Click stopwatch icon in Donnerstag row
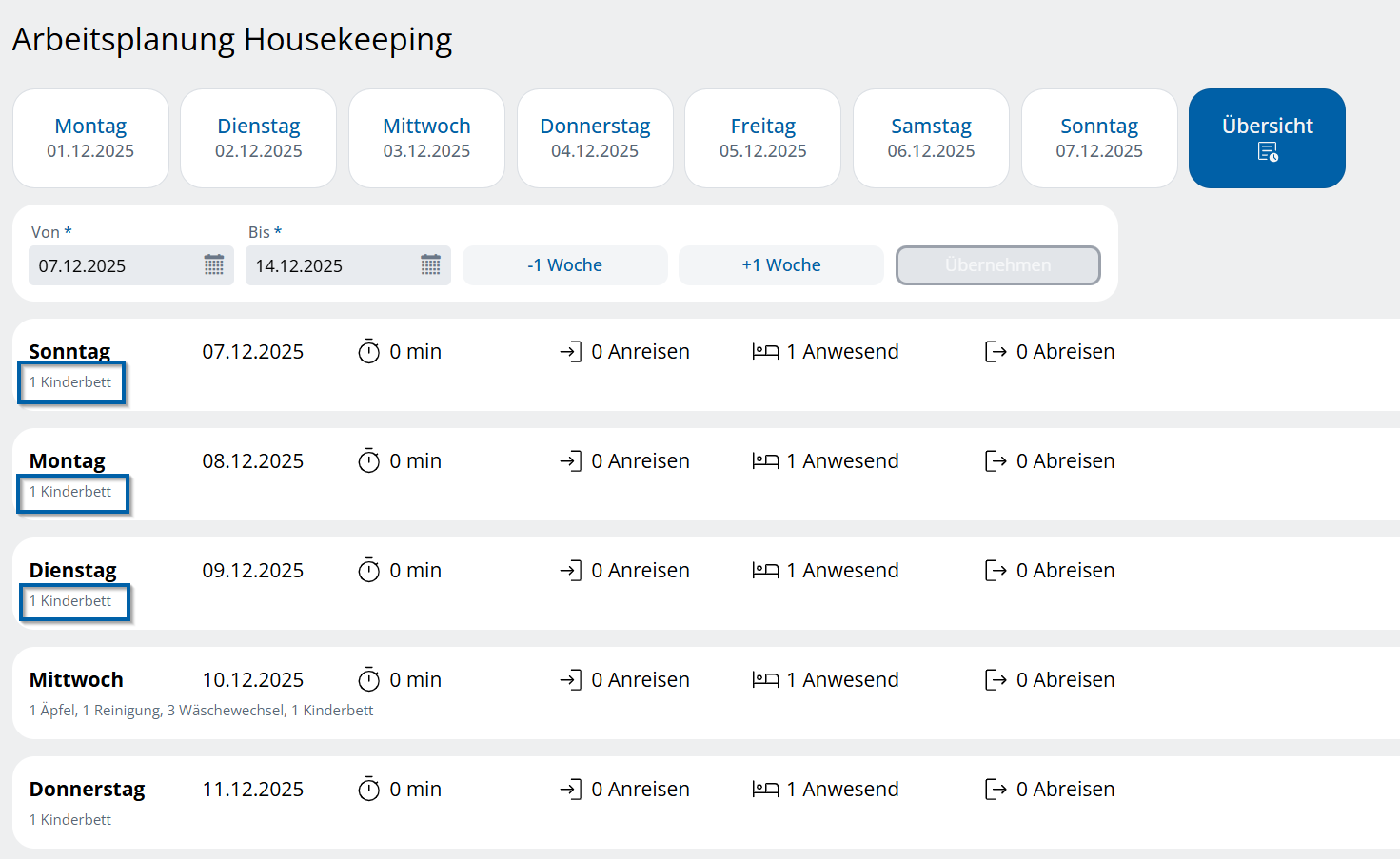Image resolution: width=1400 pixels, height=859 pixels. pos(369,790)
